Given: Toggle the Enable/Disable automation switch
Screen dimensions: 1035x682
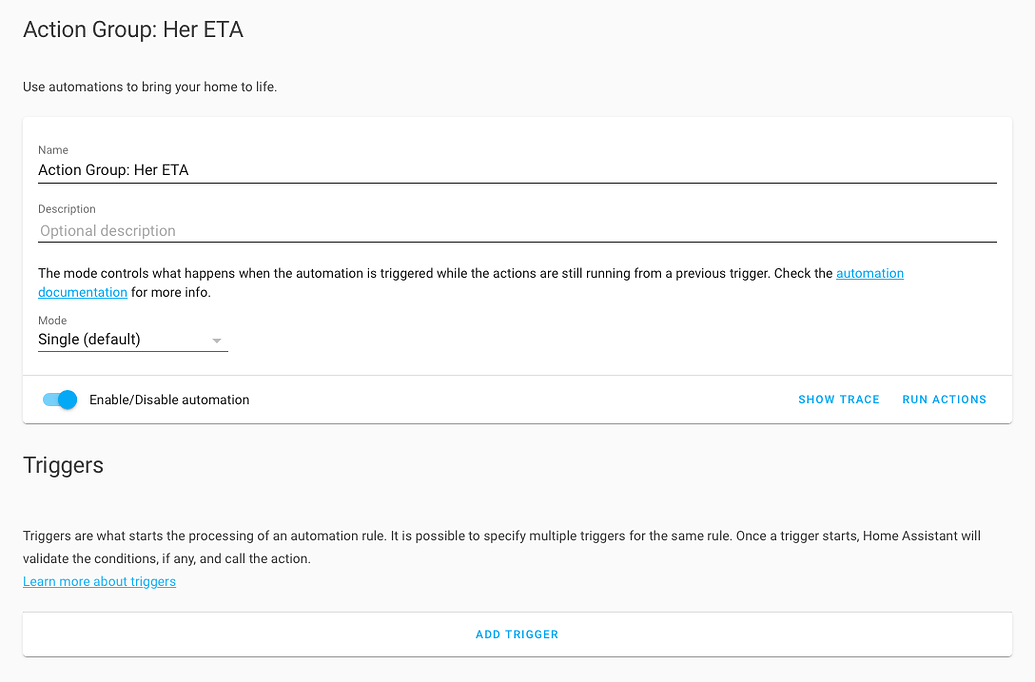Looking at the screenshot, I should tap(60, 400).
